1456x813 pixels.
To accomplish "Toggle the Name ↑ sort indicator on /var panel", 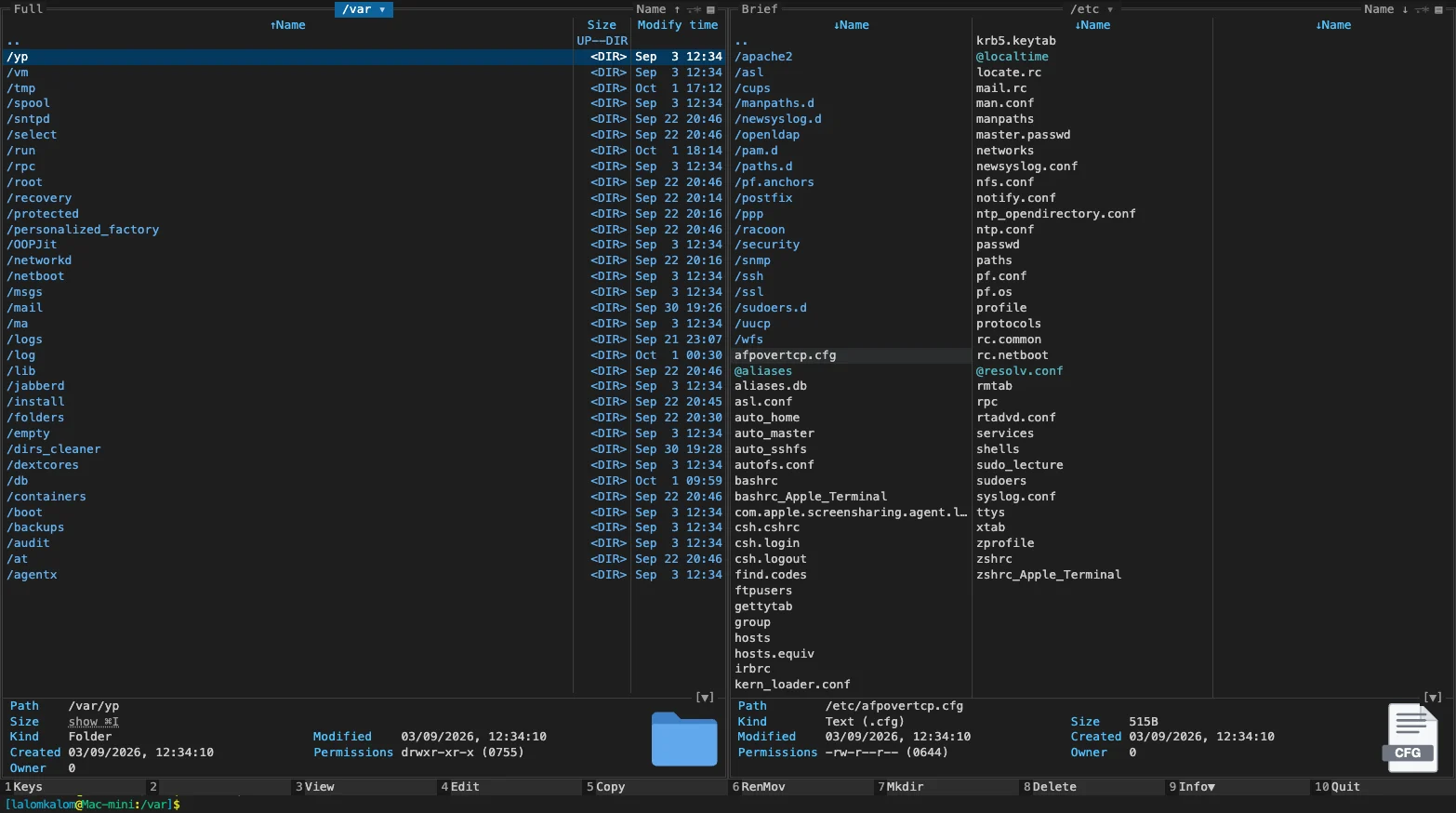I will click(x=658, y=9).
